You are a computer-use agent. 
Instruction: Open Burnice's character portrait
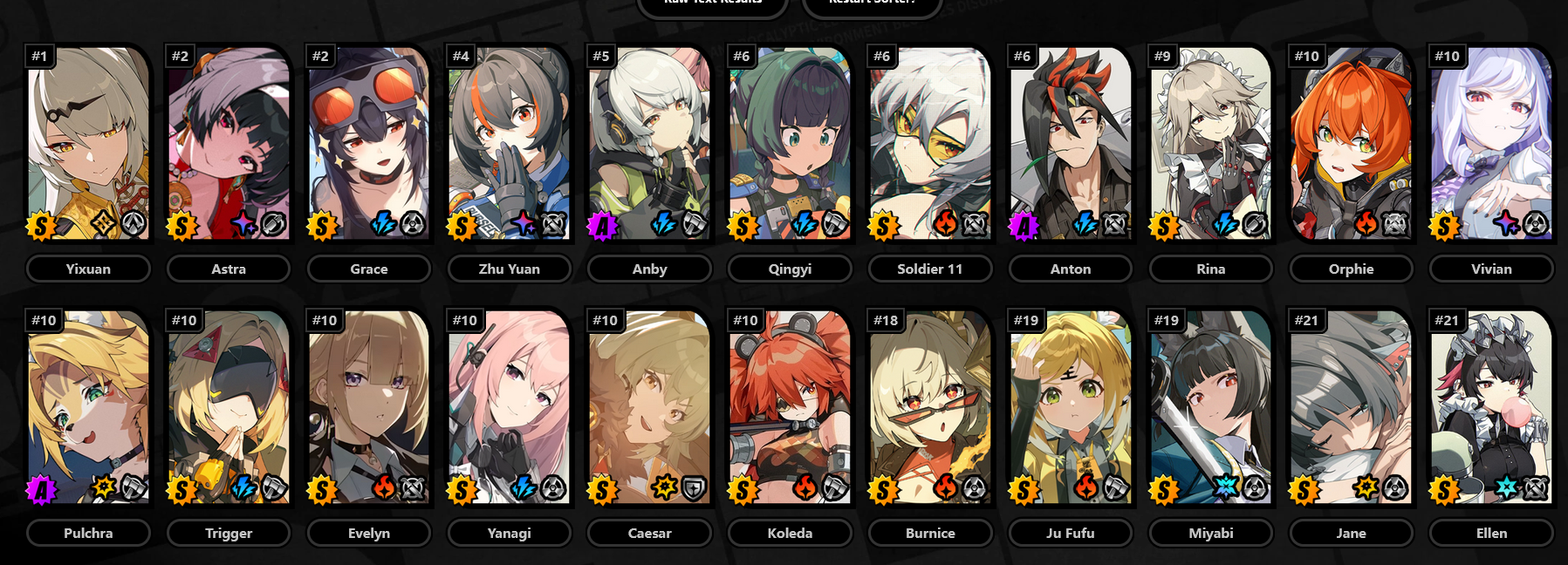tap(930, 407)
